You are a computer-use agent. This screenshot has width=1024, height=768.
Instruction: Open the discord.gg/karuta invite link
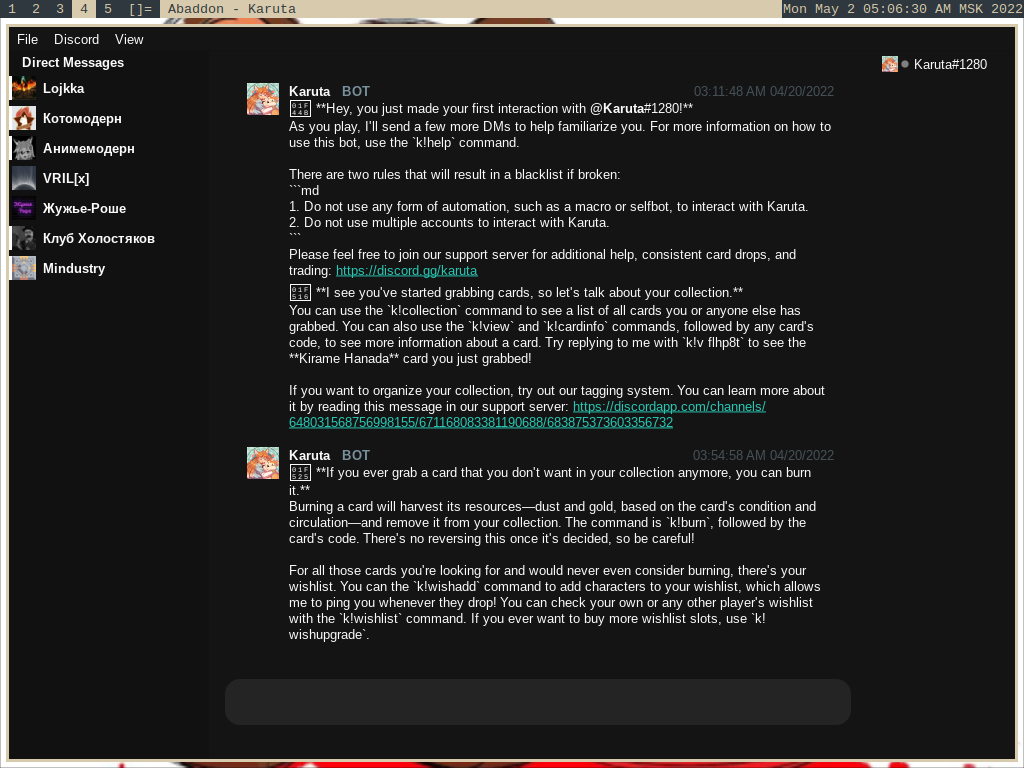(406, 270)
